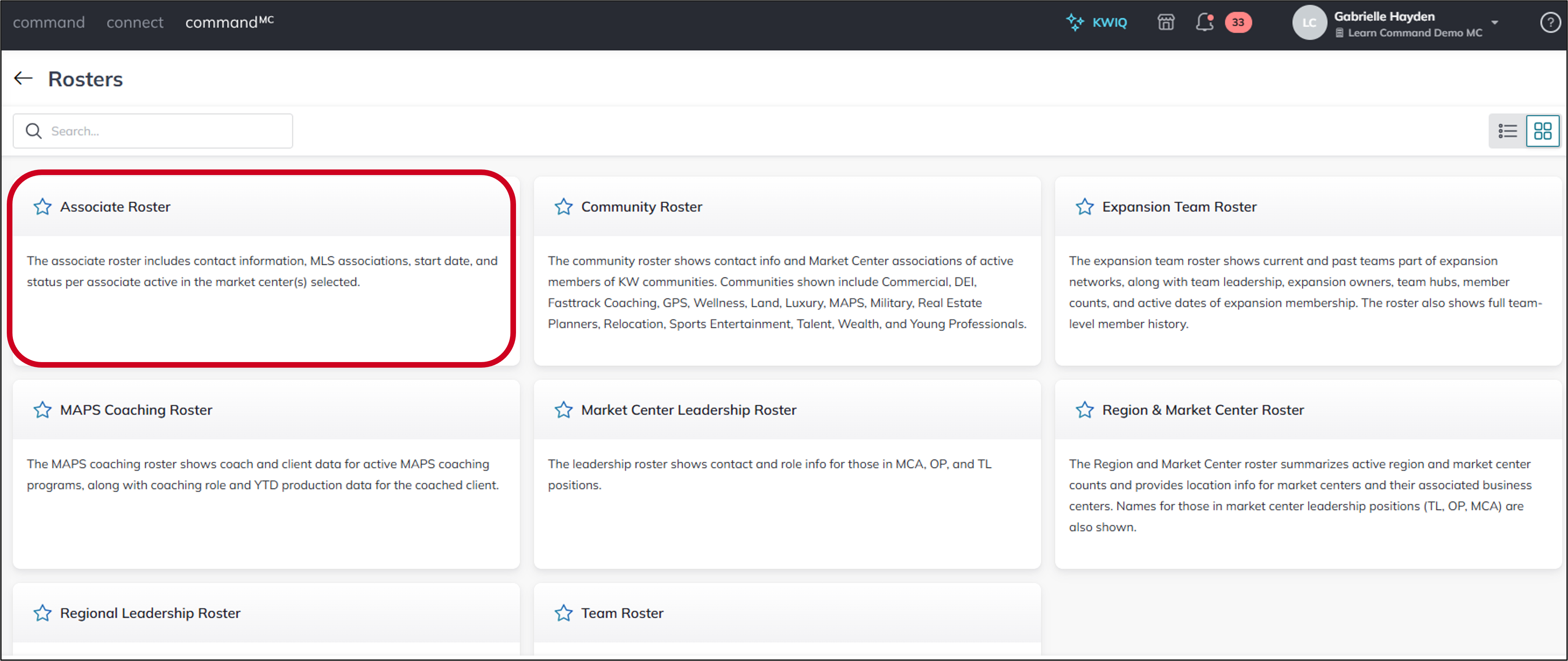This screenshot has width=1568, height=661.
Task: Favorite the Community Roster star
Action: point(564,207)
